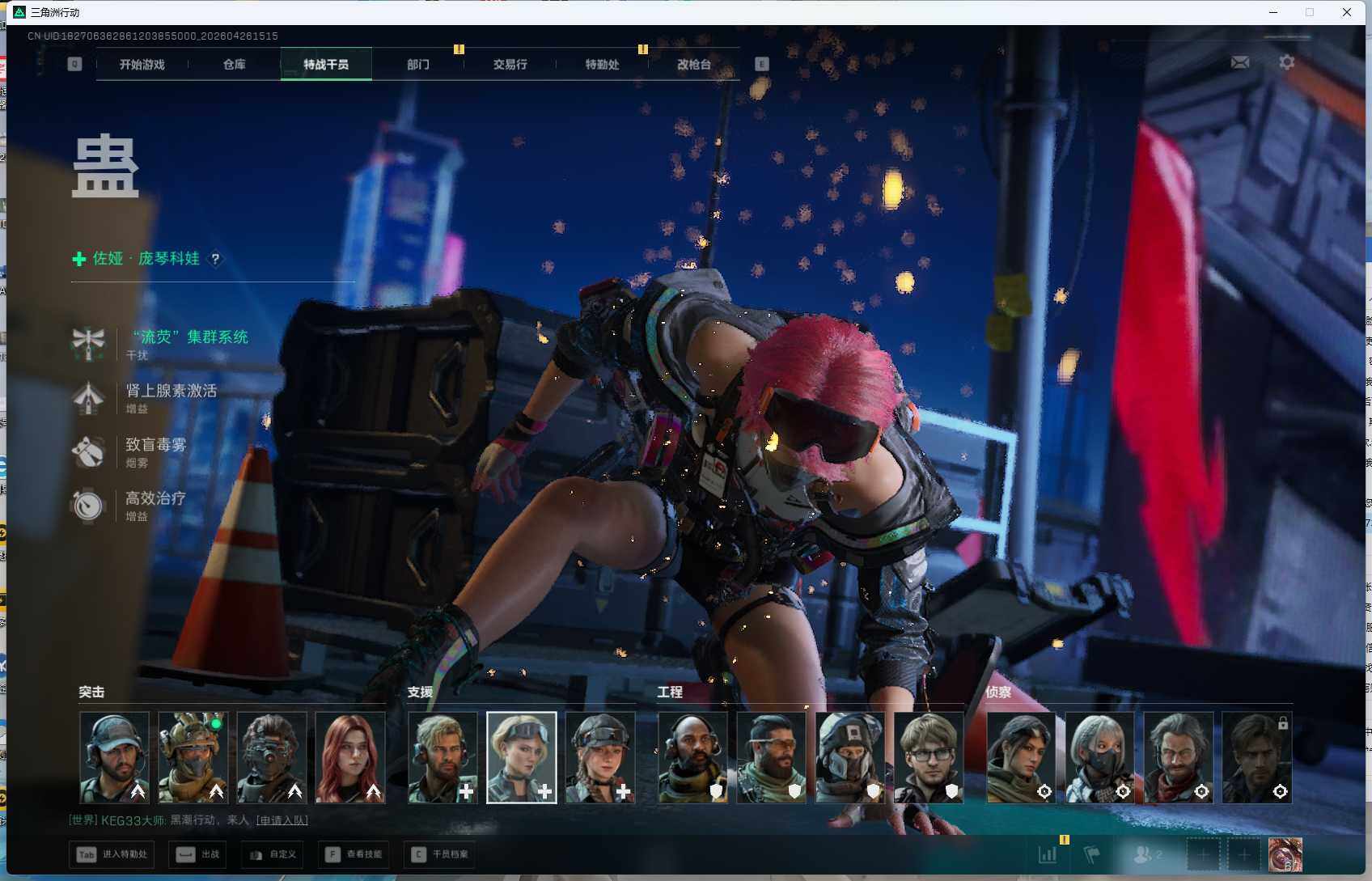Select the 突击 operator wearing a cap and headset

point(114,757)
